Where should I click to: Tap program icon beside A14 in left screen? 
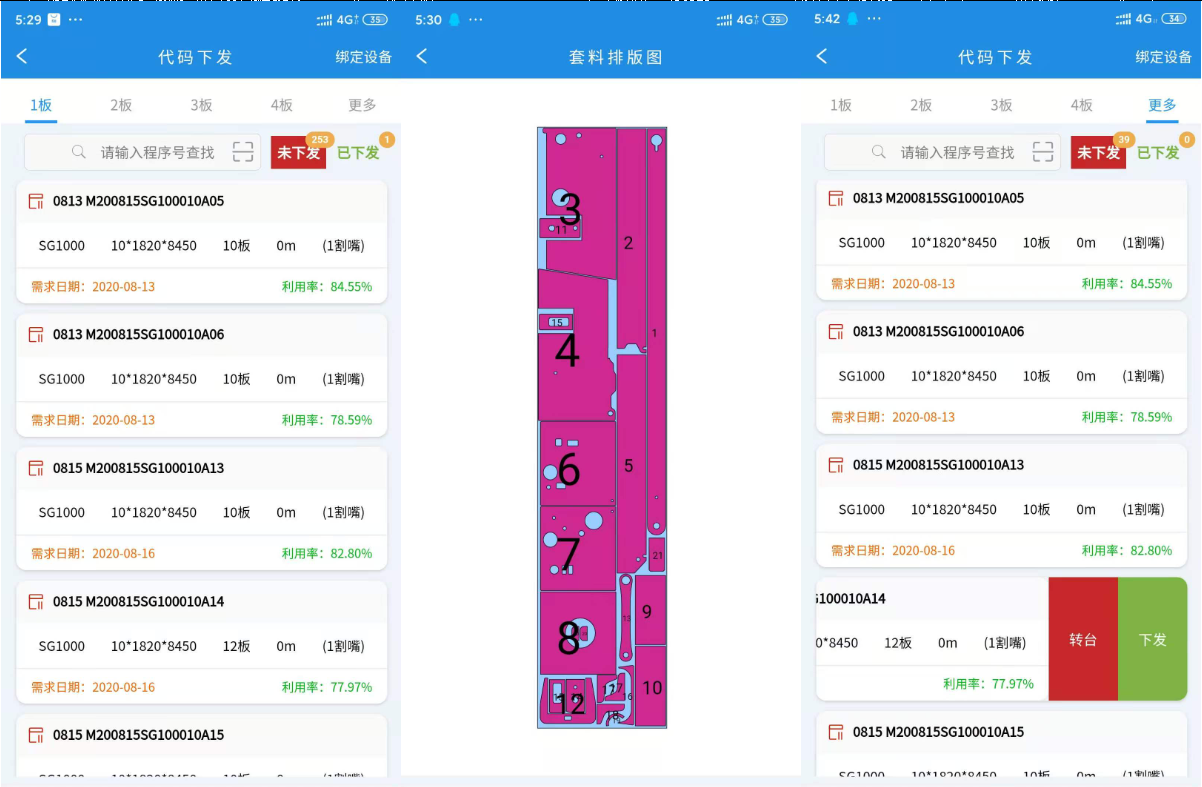(36, 601)
